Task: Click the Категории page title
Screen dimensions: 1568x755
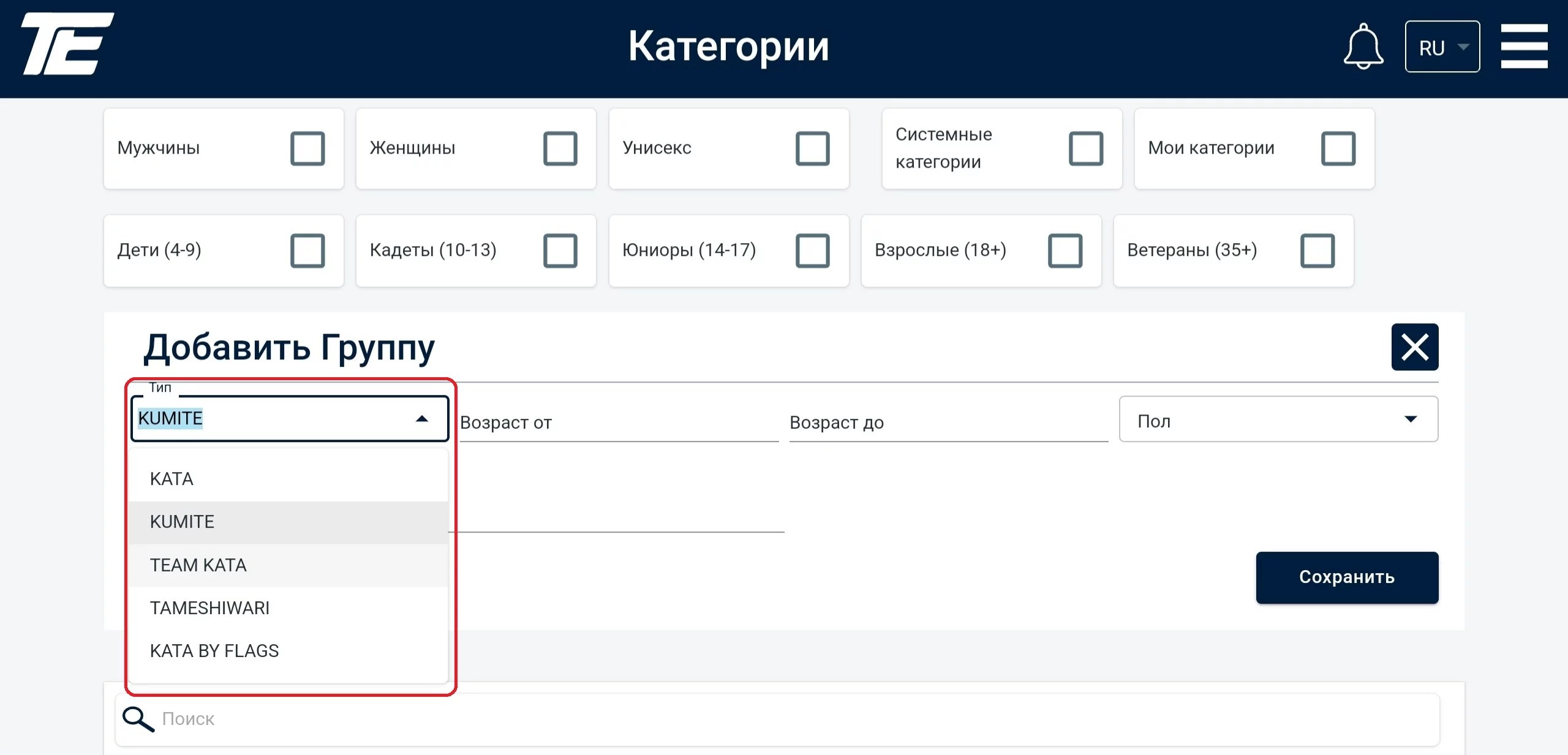Action: [729, 47]
